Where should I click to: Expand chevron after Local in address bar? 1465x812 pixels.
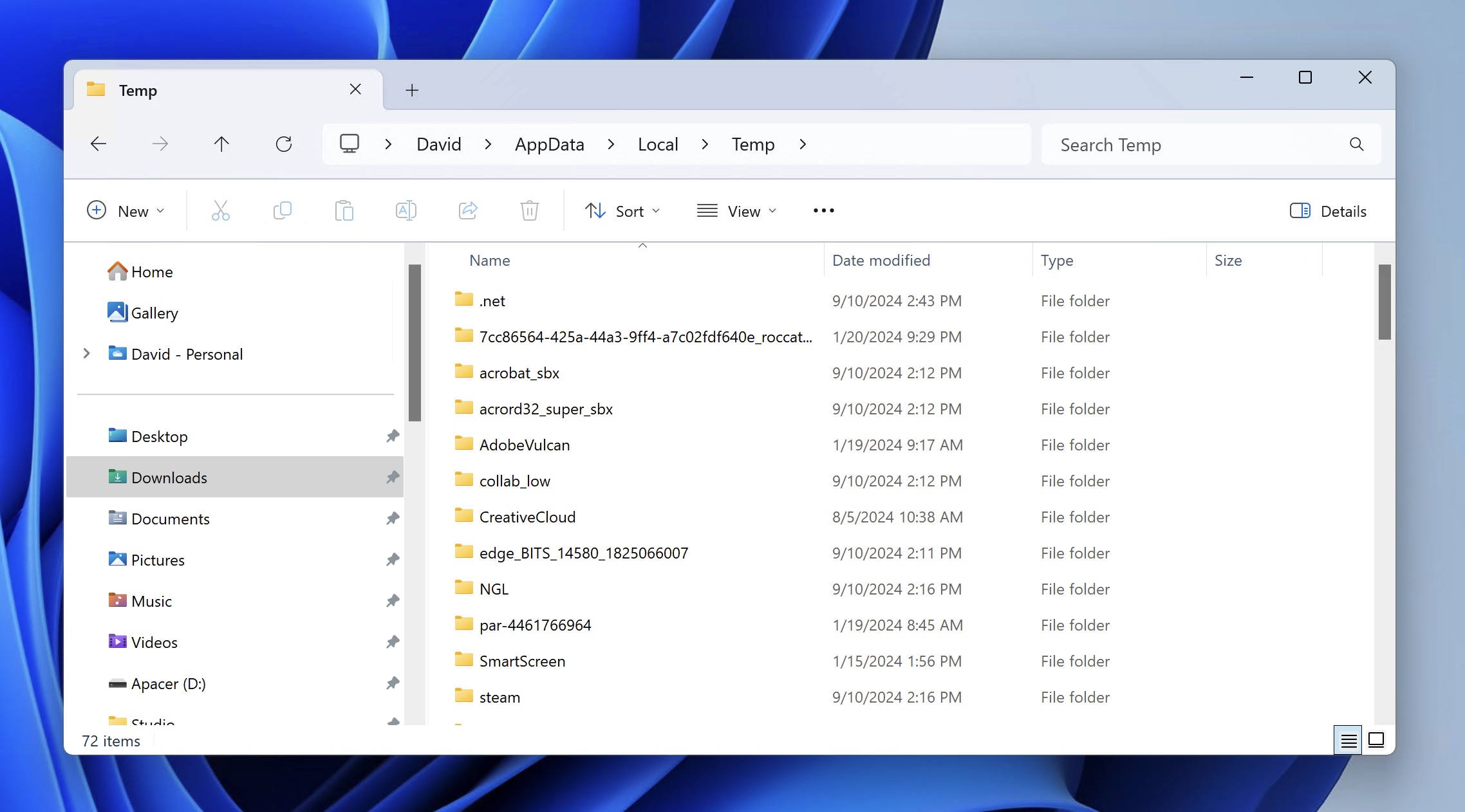pos(705,144)
